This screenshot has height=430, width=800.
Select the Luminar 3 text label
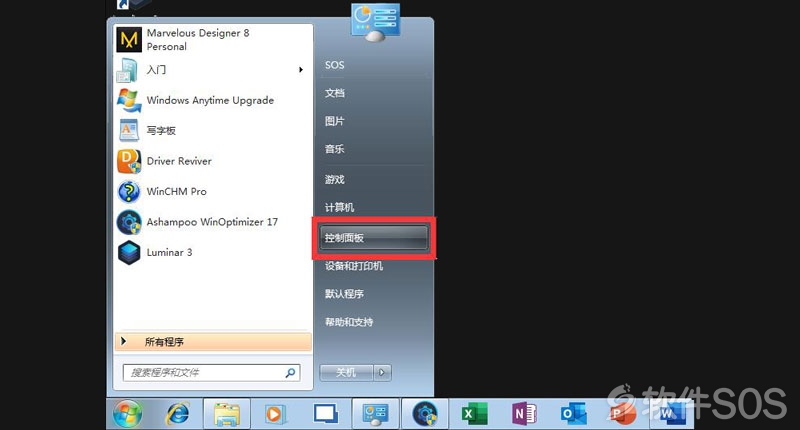tap(169, 252)
